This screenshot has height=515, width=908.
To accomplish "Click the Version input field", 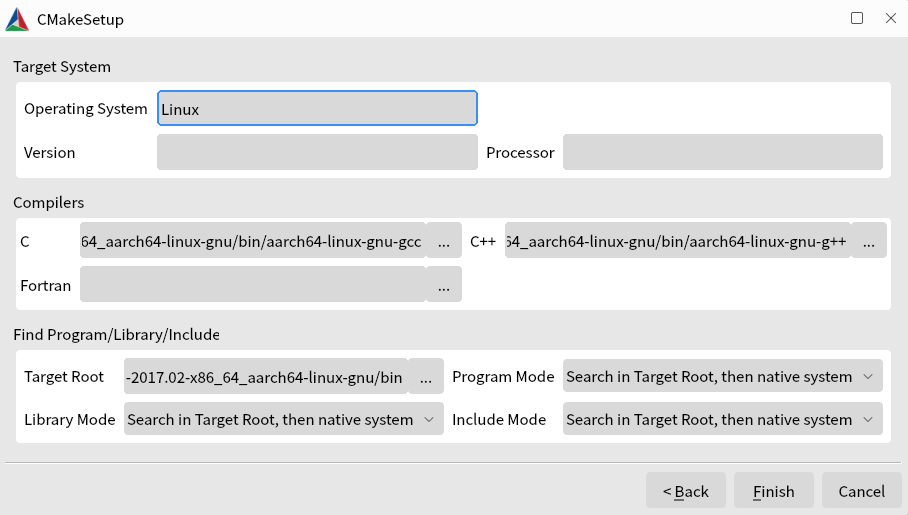I will coord(317,153).
